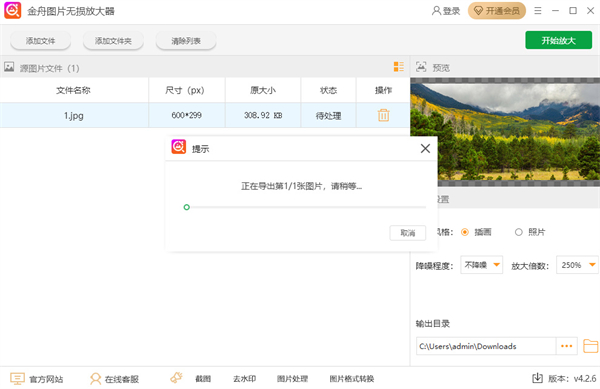This screenshot has height=389, width=600.
Task: Click the 文件名称 column header
Action: [x=74, y=90]
